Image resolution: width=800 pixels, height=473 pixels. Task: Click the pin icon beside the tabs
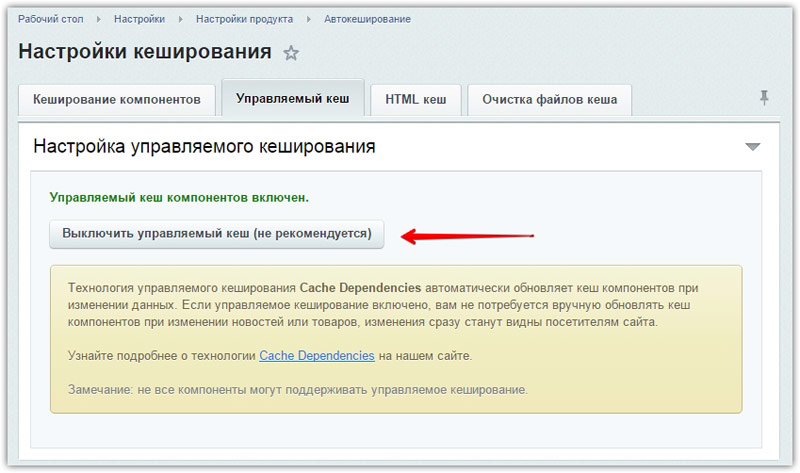pos(765,98)
